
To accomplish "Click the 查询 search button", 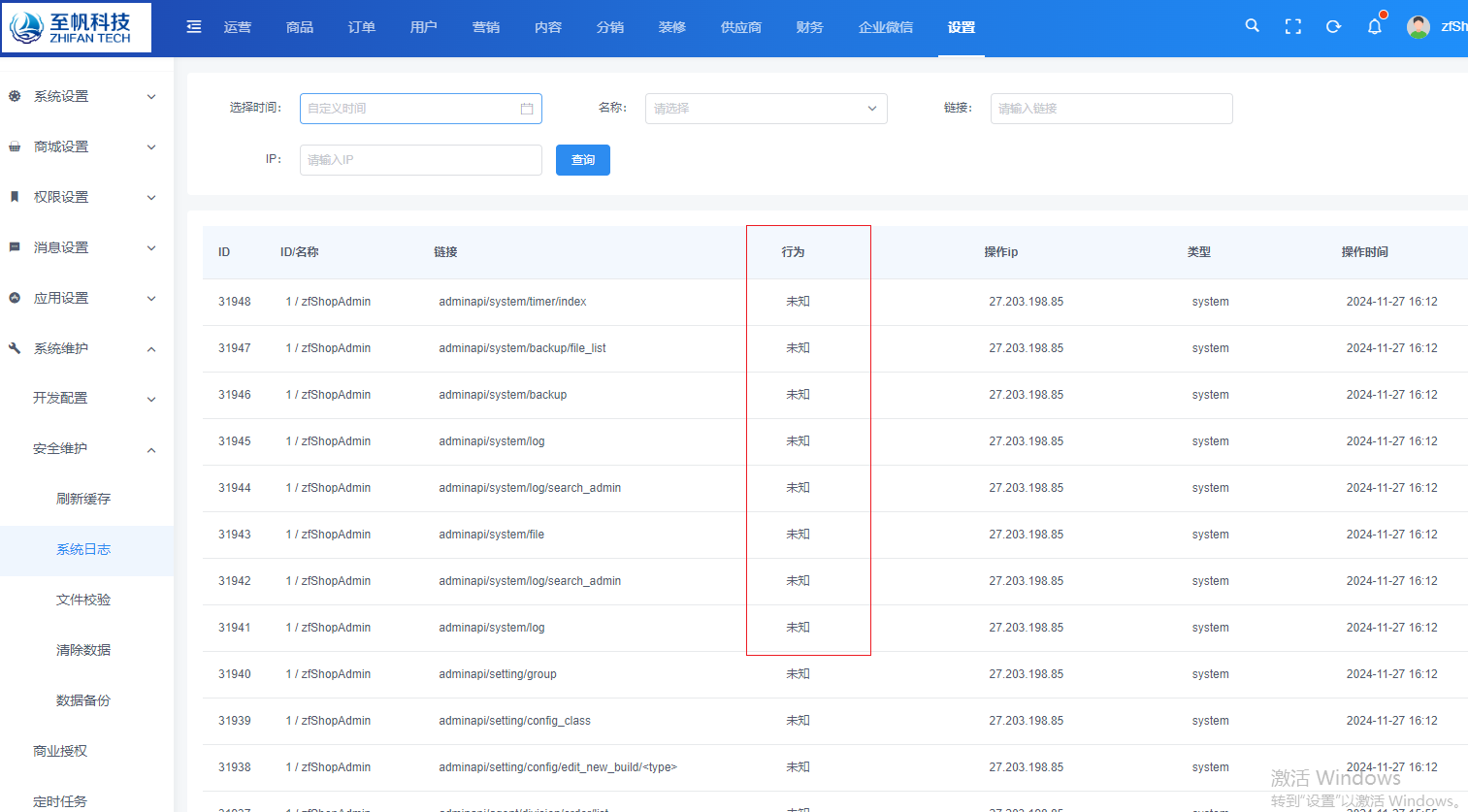I will [583, 160].
